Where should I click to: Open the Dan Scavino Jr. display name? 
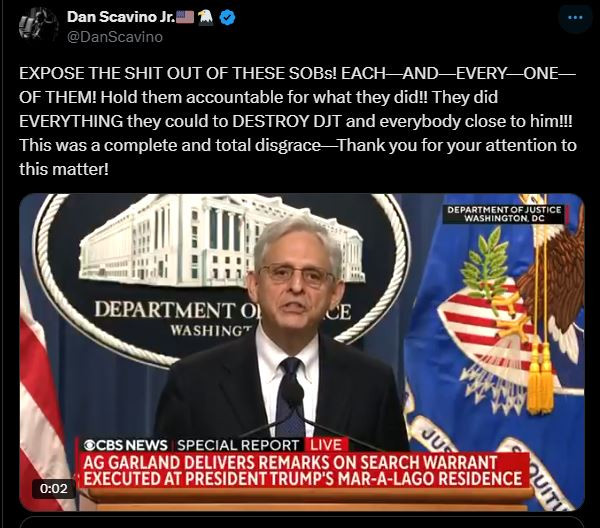(121, 17)
